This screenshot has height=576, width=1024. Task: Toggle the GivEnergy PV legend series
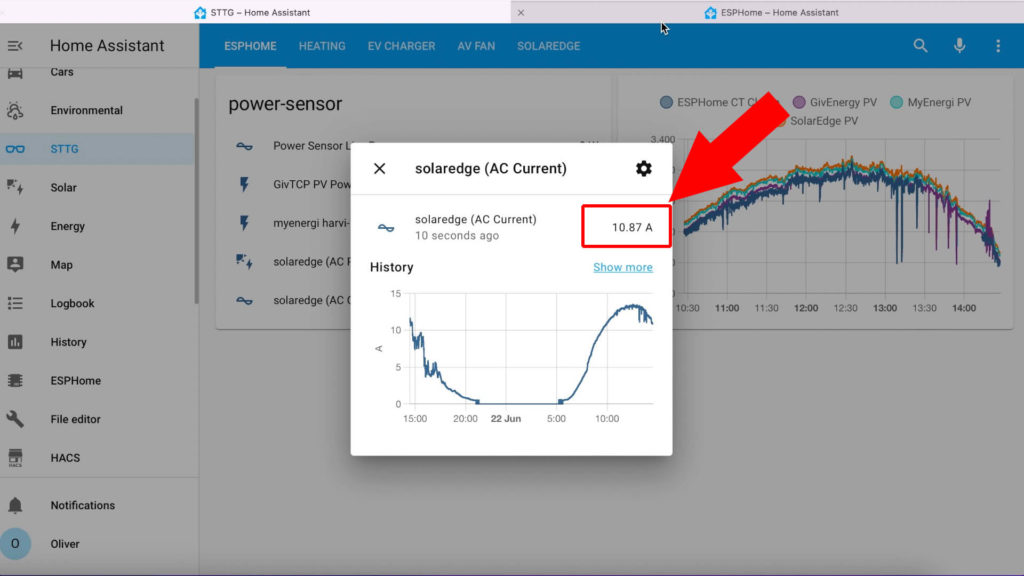pos(835,102)
